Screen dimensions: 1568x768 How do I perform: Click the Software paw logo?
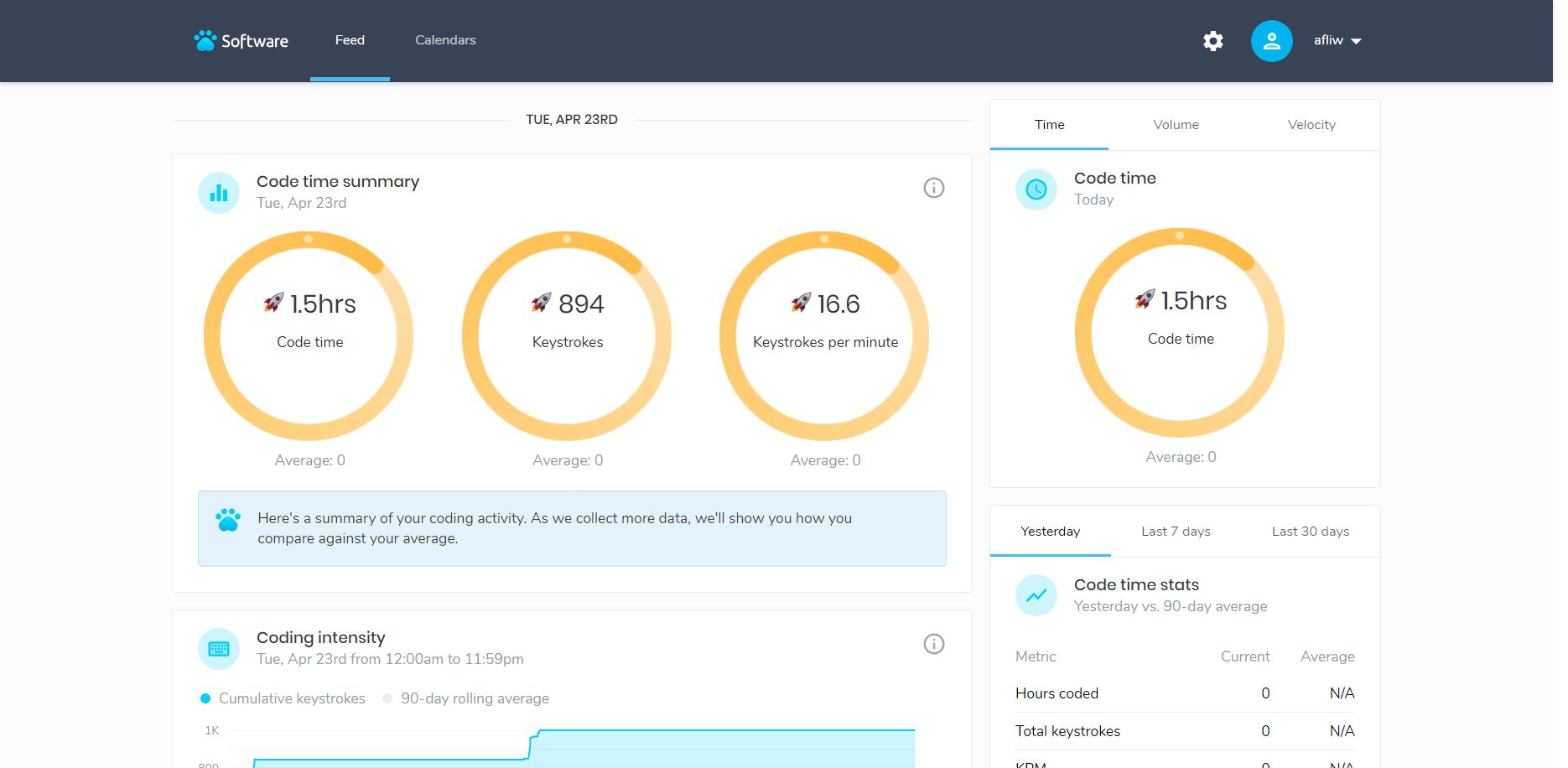coord(241,41)
